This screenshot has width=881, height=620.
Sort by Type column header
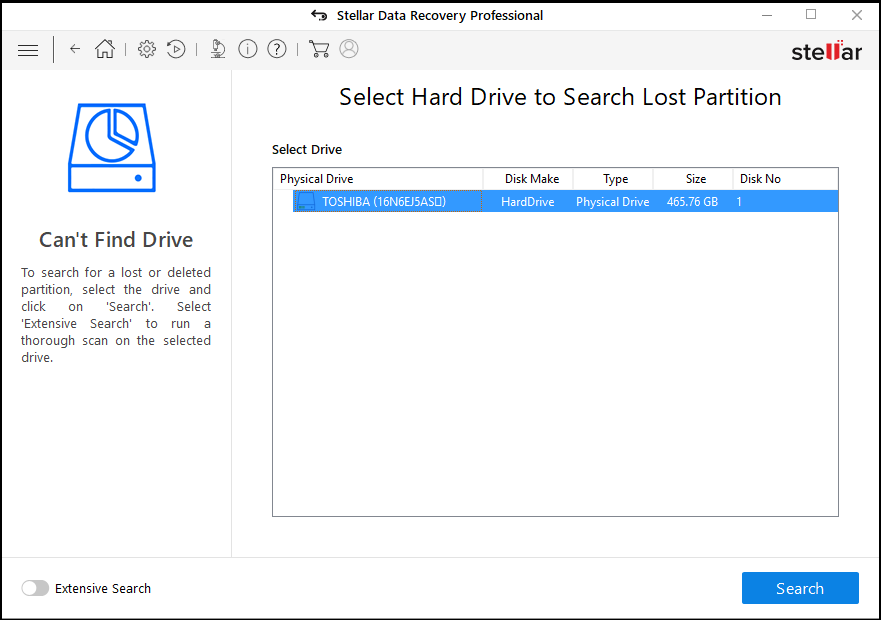614,179
